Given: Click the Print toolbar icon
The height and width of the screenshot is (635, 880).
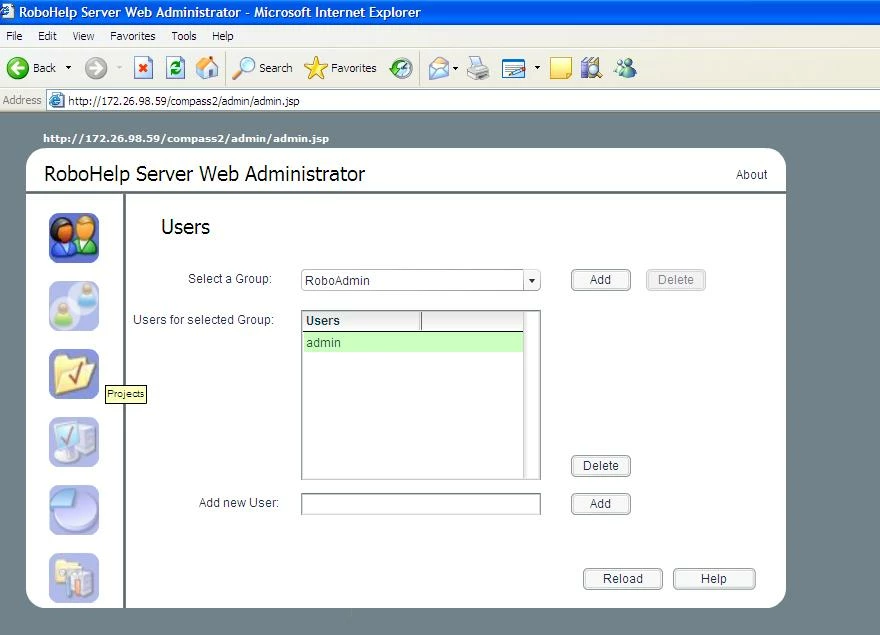Looking at the screenshot, I should tap(478, 68).
